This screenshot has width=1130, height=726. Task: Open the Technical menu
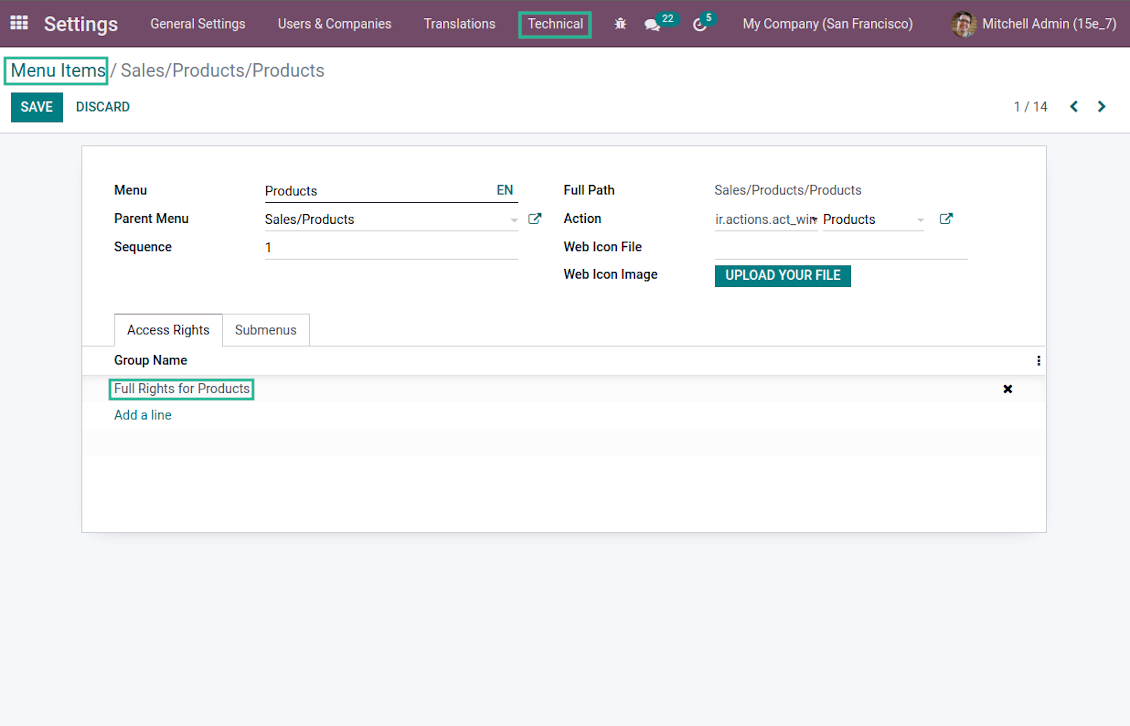click(x=555, y=24)
